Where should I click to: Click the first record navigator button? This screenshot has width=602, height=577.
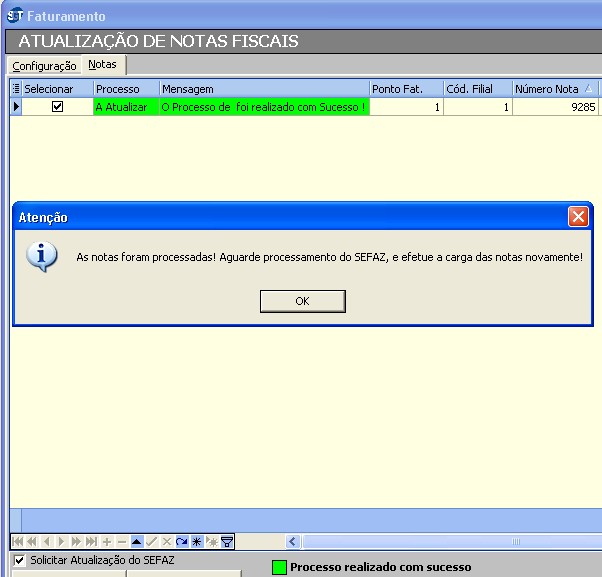point(16,541)
